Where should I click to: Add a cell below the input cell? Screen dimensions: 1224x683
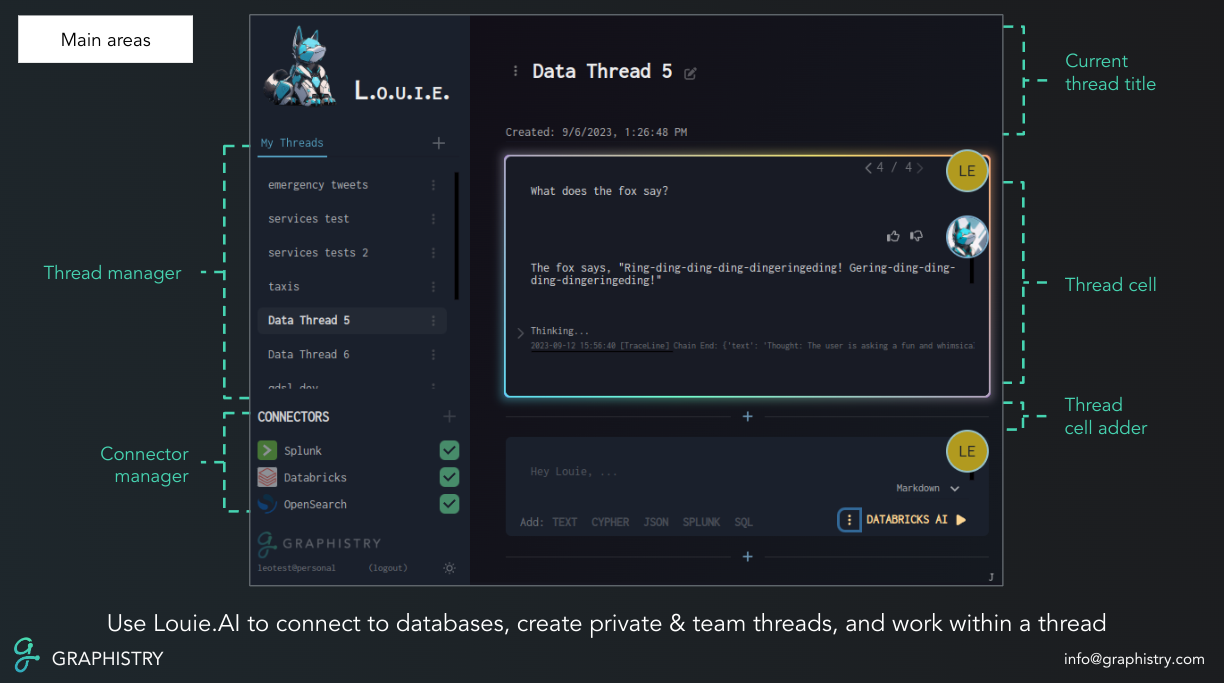pyautogui.click(x=747, y=557)
